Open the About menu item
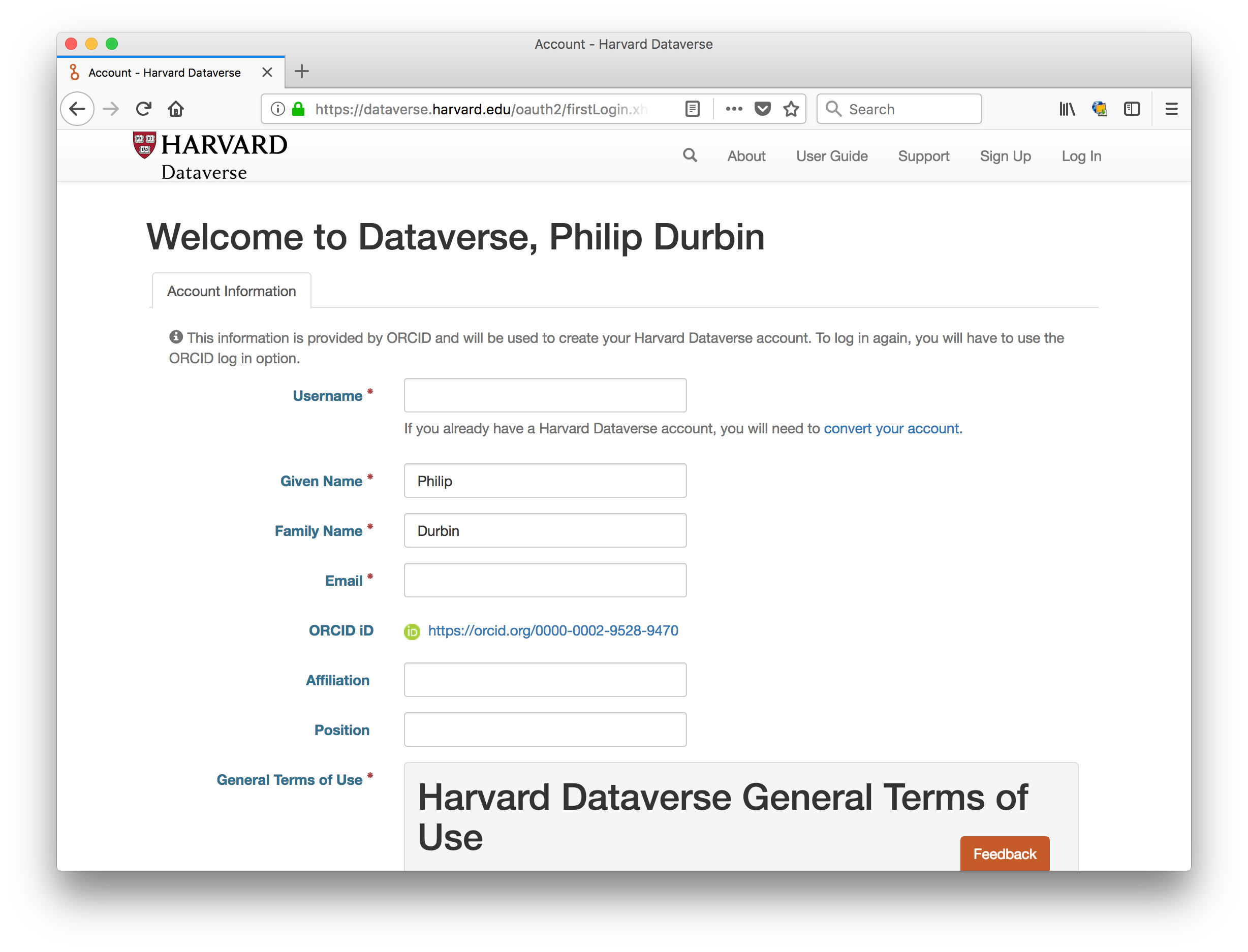Image resolution: width=1248 pixels, height=952 pixels. [746, 156]
